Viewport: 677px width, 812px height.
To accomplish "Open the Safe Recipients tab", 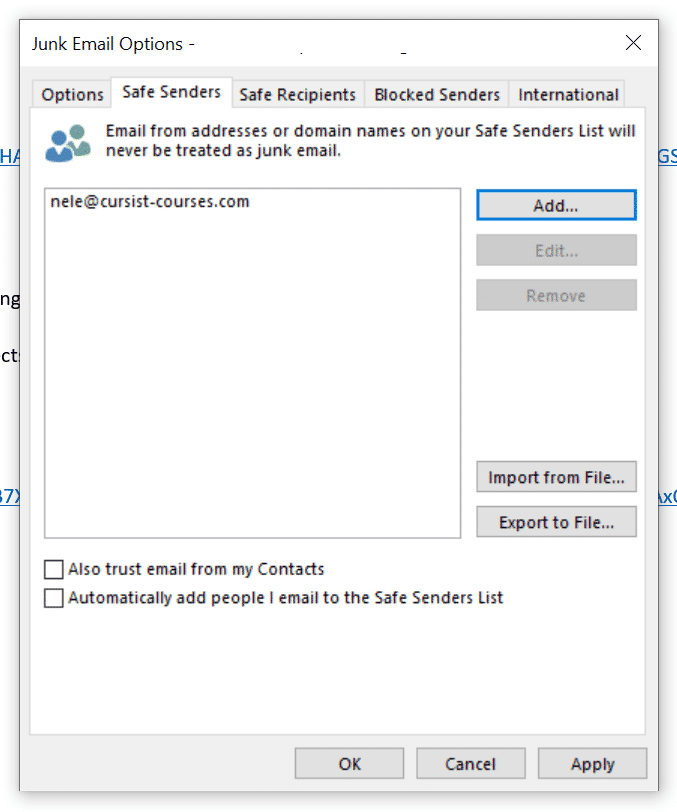I will pos(297,94).
